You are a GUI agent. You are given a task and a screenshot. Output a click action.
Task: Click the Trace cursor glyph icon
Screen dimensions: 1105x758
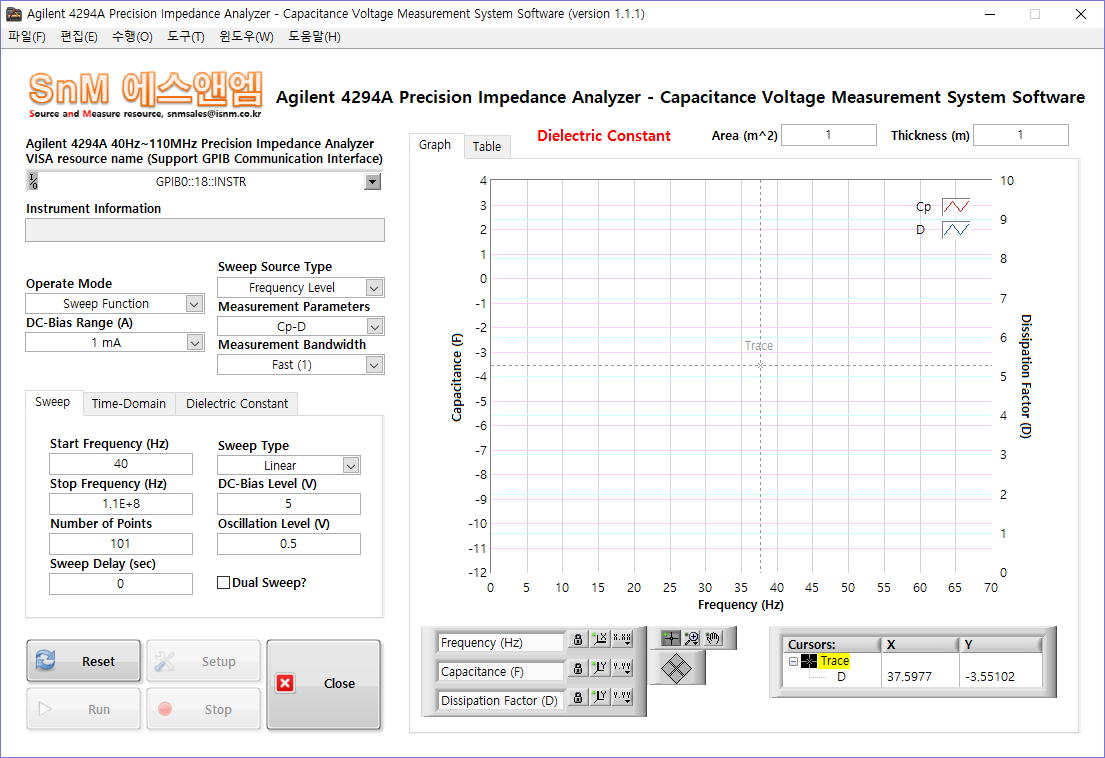click(809, 661)
